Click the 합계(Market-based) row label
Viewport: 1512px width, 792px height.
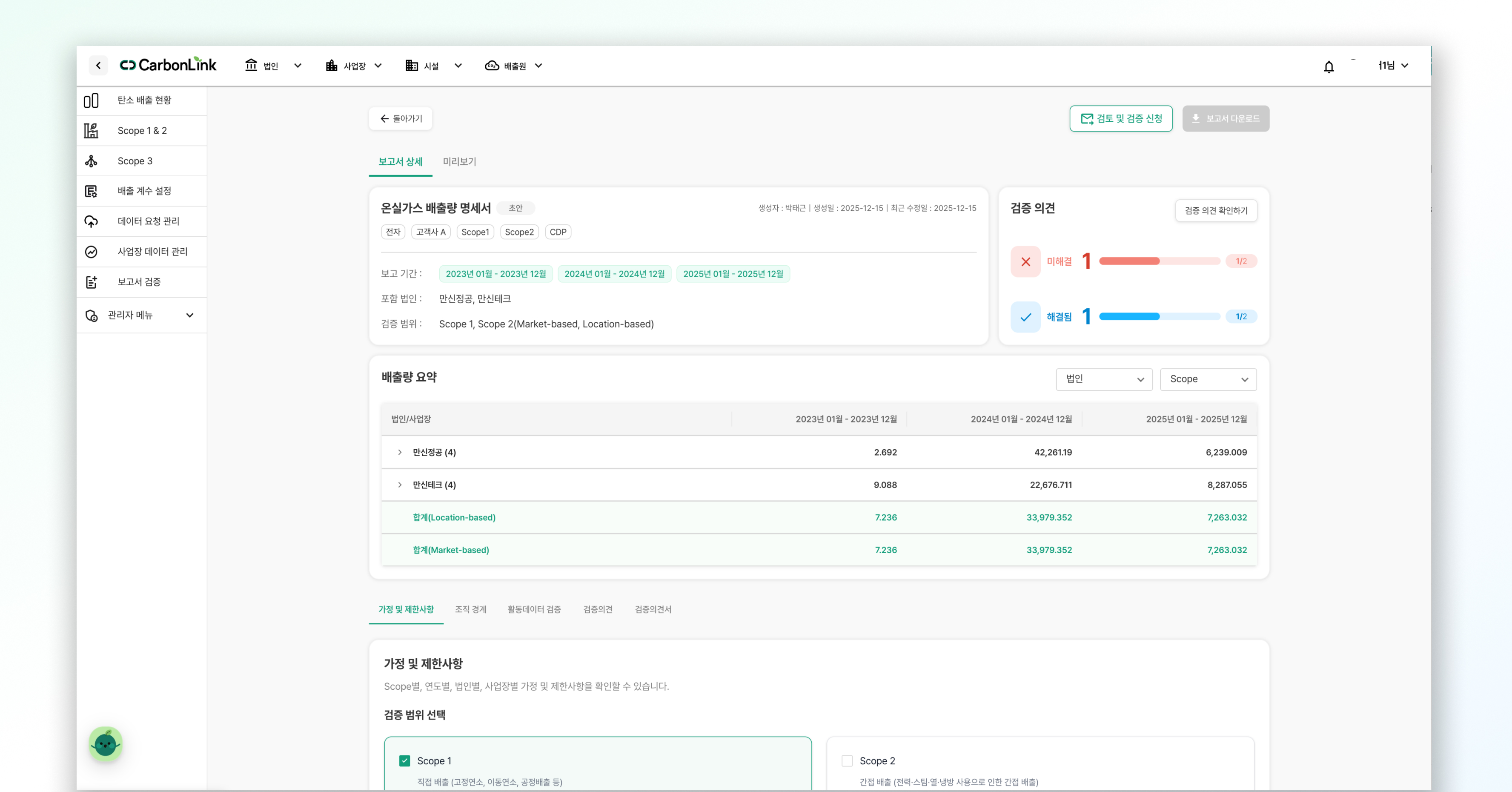click(451, 550)
